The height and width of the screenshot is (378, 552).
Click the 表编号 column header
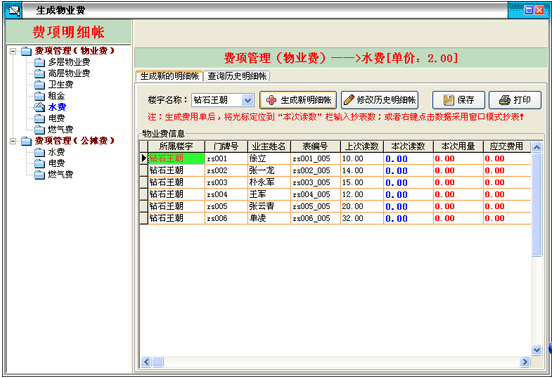(315, 146)
